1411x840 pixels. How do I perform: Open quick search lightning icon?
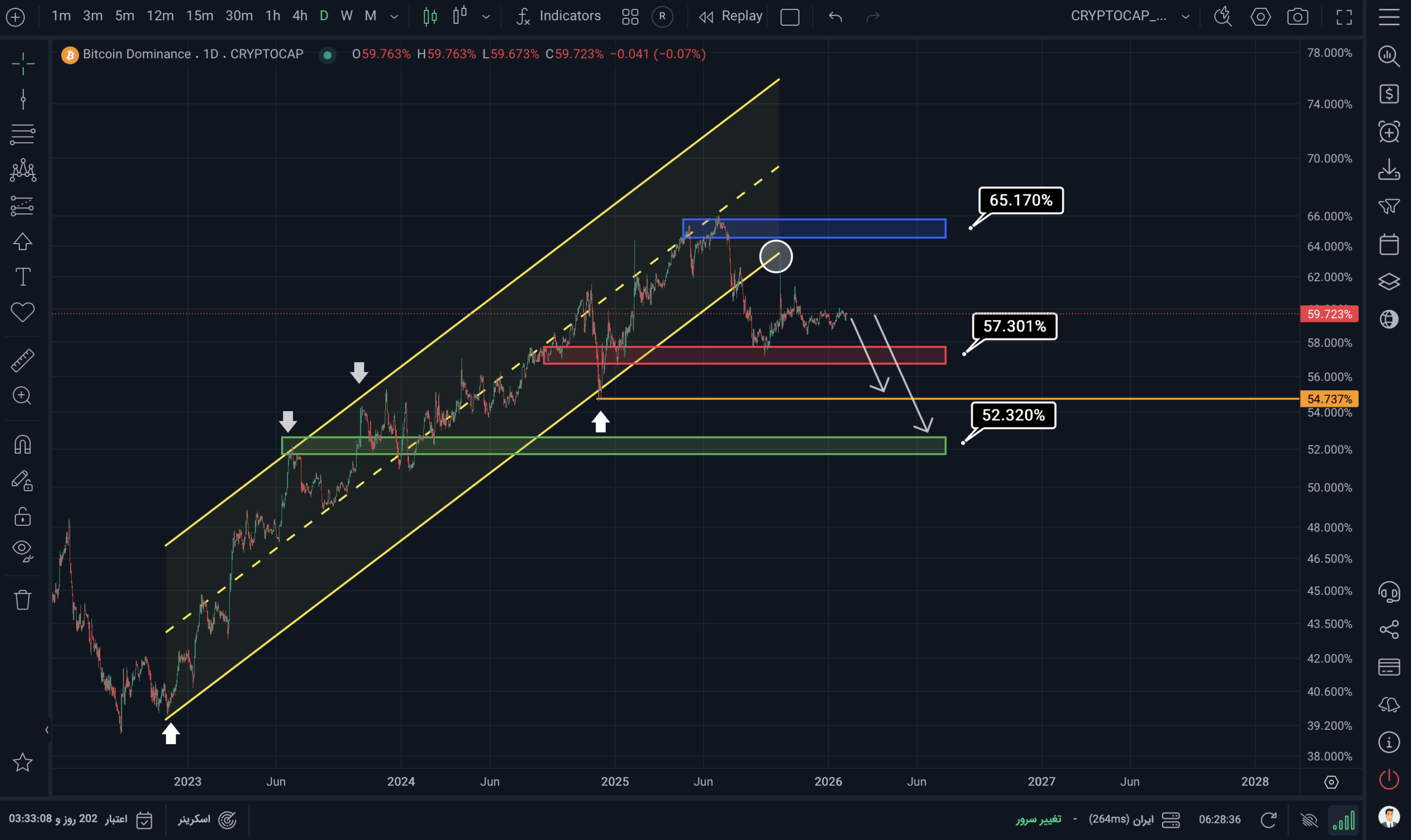pyautogui.click(x=1222, y=17)
